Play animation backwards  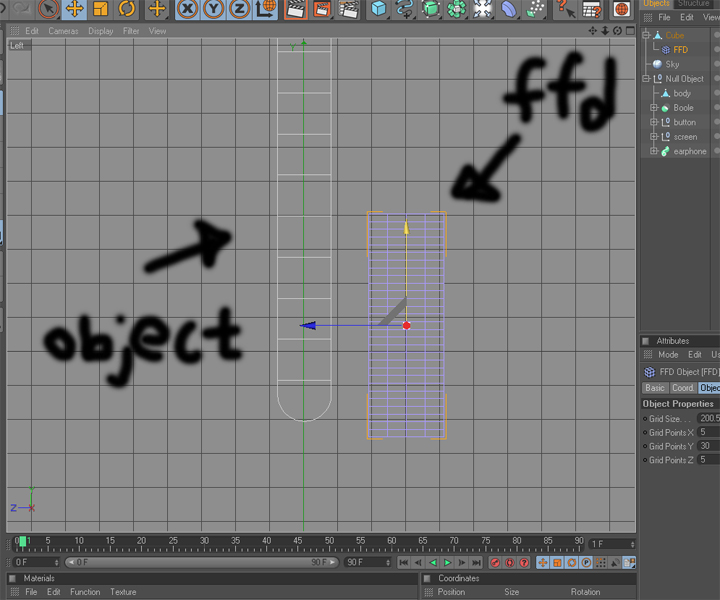click(433, 562)
